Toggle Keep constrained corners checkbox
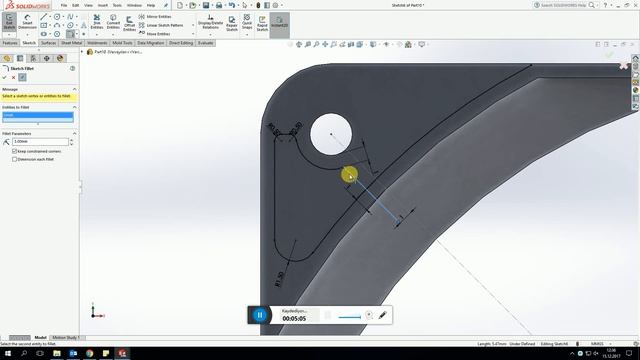The height and width of the screenshot is (360, 640). (15, 151)
